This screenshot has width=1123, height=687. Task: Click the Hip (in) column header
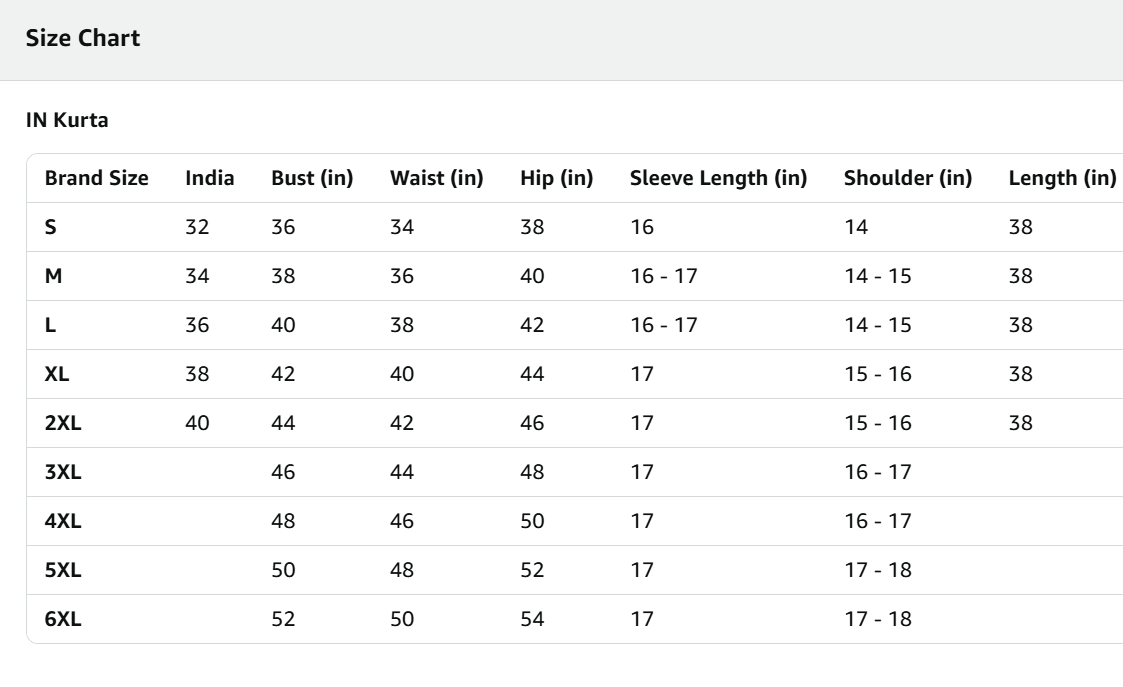pyautogui.click(x=557, y=179)
